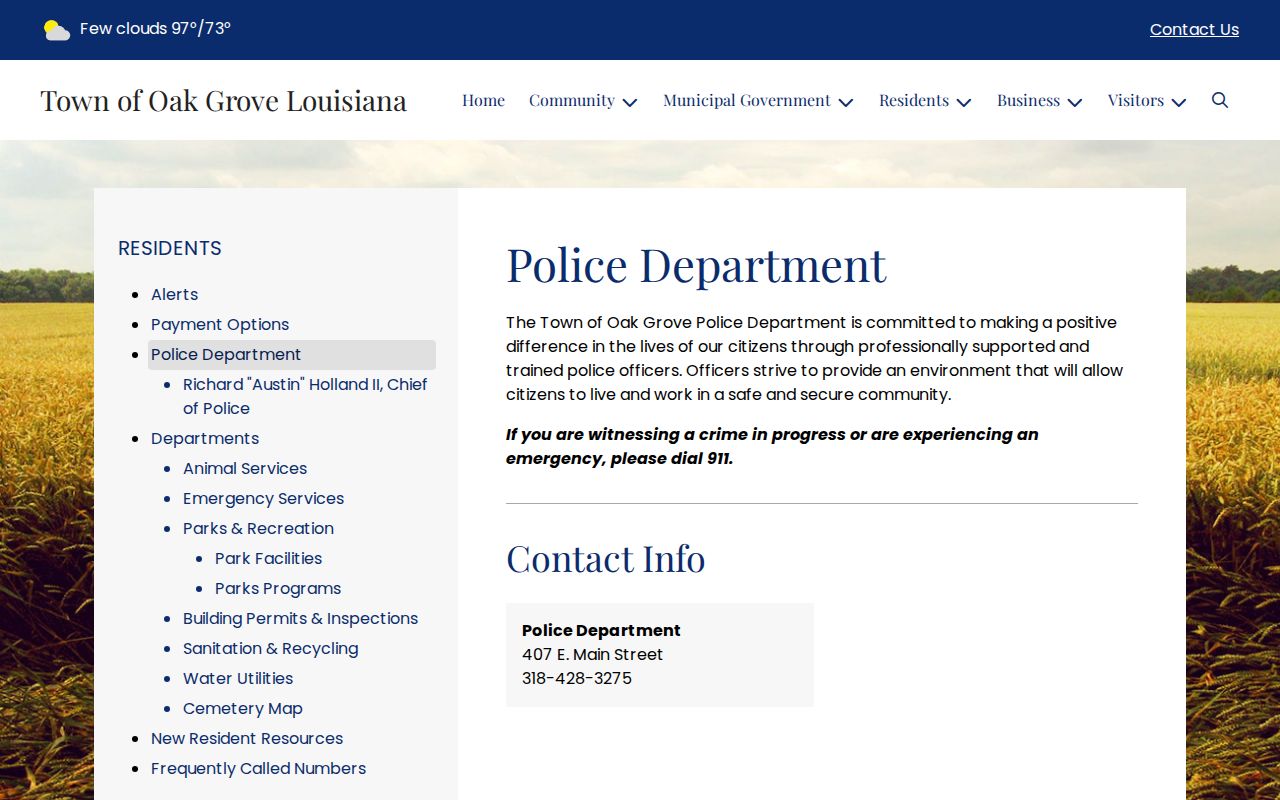Expand the Business menu chevron
The image size is (1280, 800).
click(x=1075, y=102)
